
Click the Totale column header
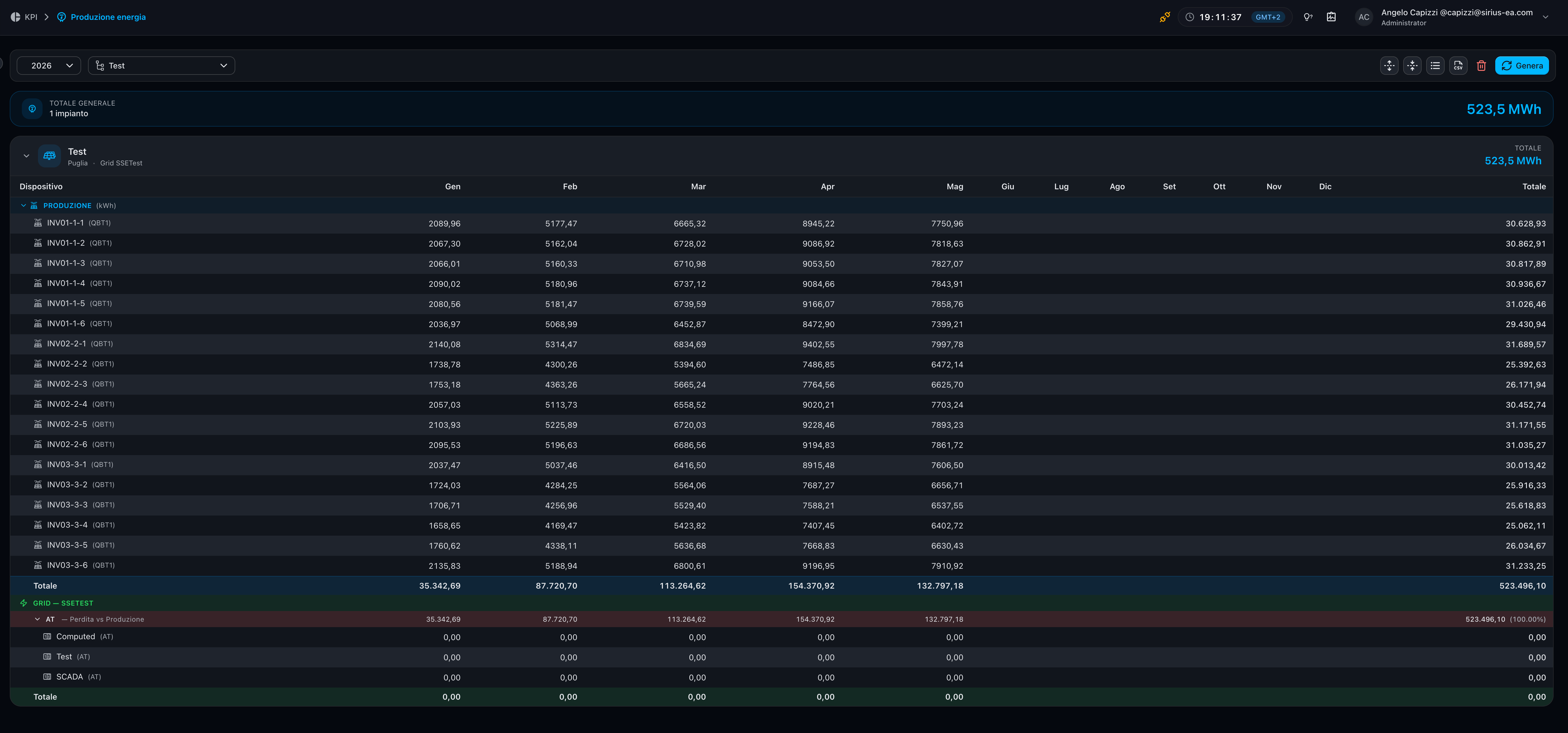click(x=1534, y=186)
